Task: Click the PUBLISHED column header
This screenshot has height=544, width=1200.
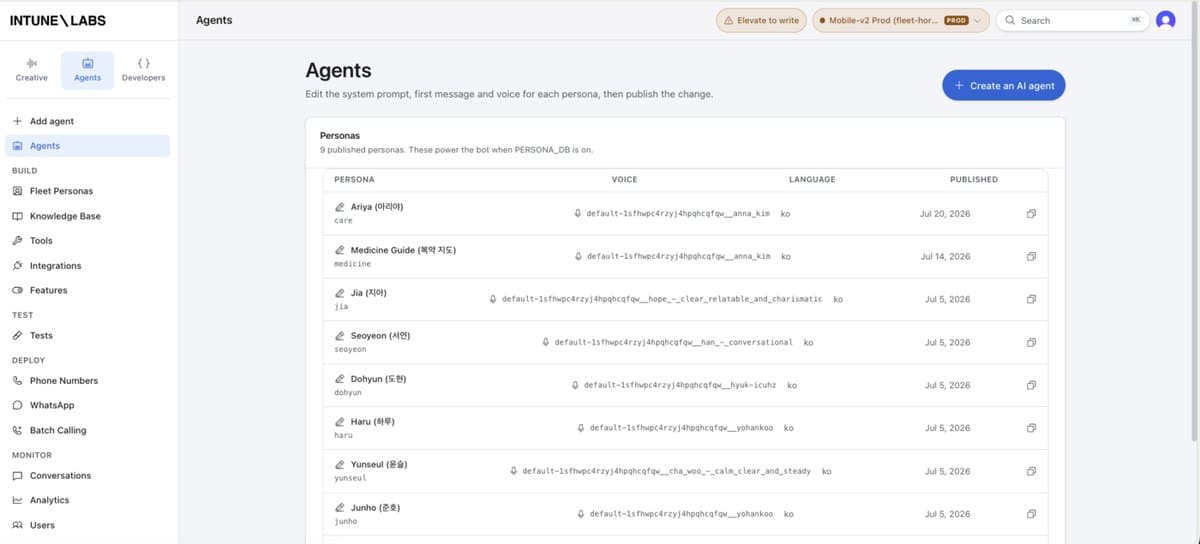Action: (974, 180)
